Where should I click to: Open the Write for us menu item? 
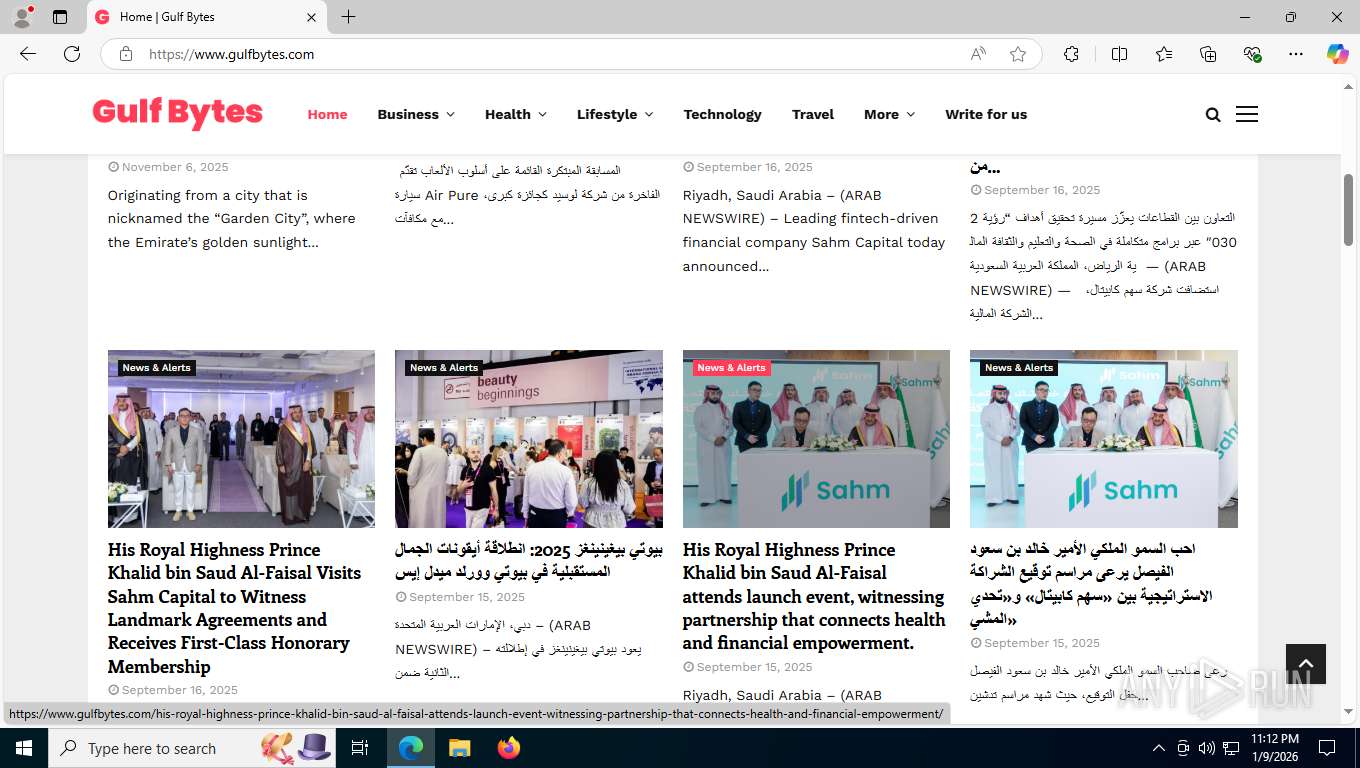[986, 115]
